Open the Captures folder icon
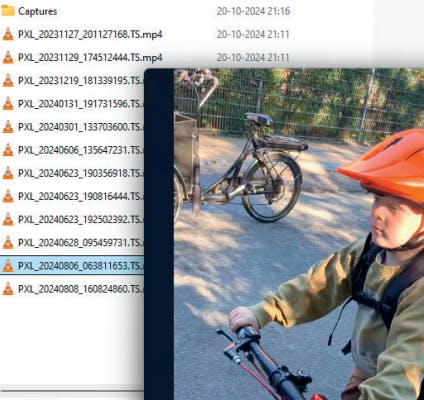Image resolution: width=424 pixels, height=400 pixels. pyautogui.click(x=8, y=11)
